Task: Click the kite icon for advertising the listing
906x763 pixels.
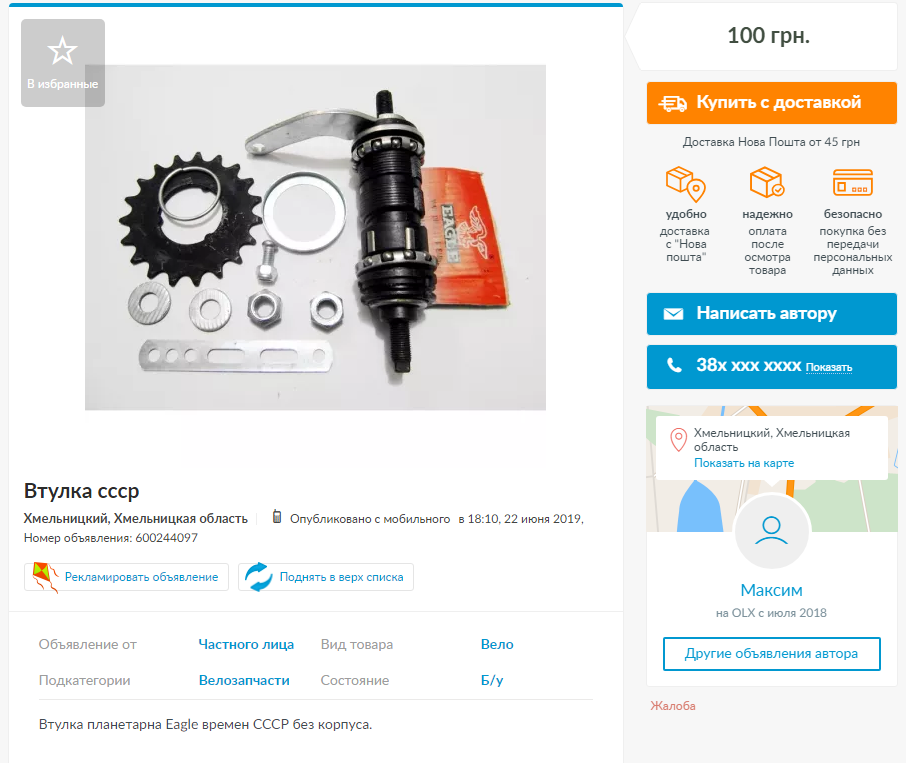Action: tap(46, 577)
